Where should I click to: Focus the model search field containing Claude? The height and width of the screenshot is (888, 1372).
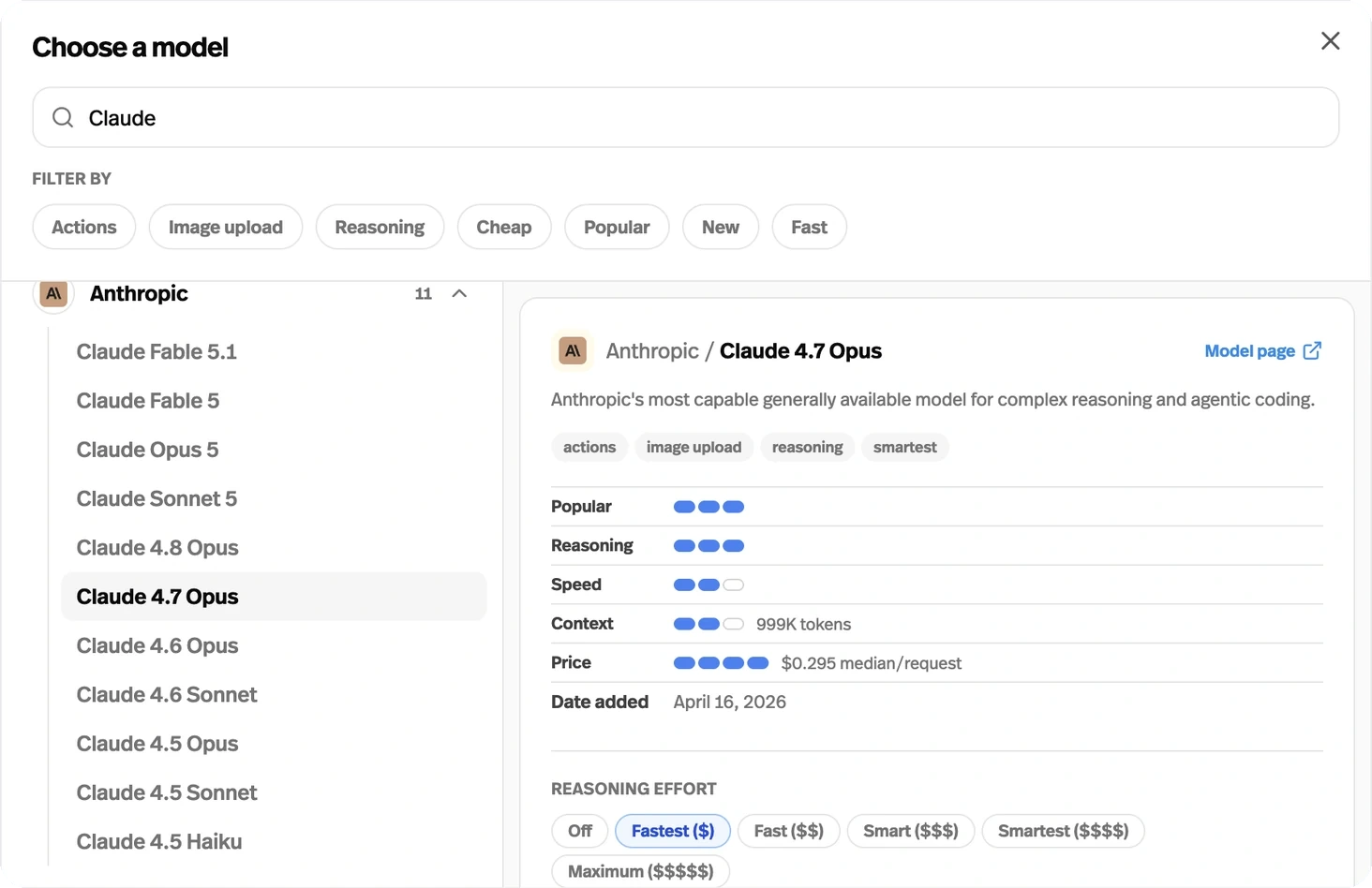click(x=686, y=117)
